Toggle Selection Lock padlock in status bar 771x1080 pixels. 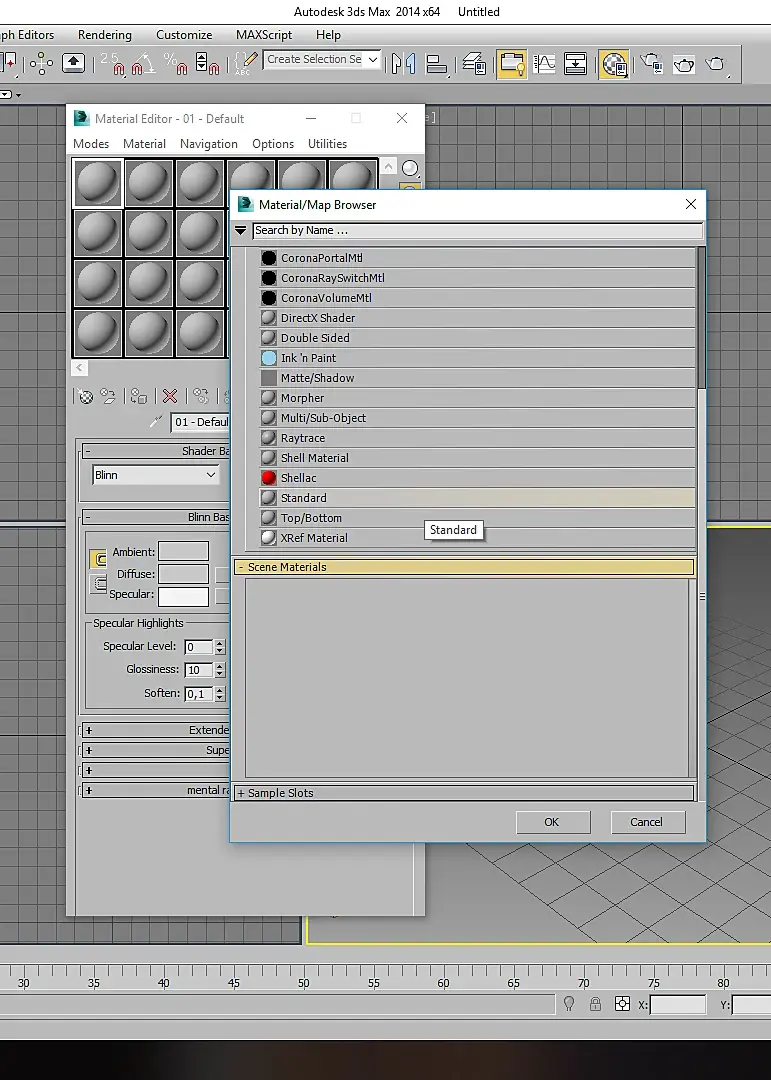595,1004
